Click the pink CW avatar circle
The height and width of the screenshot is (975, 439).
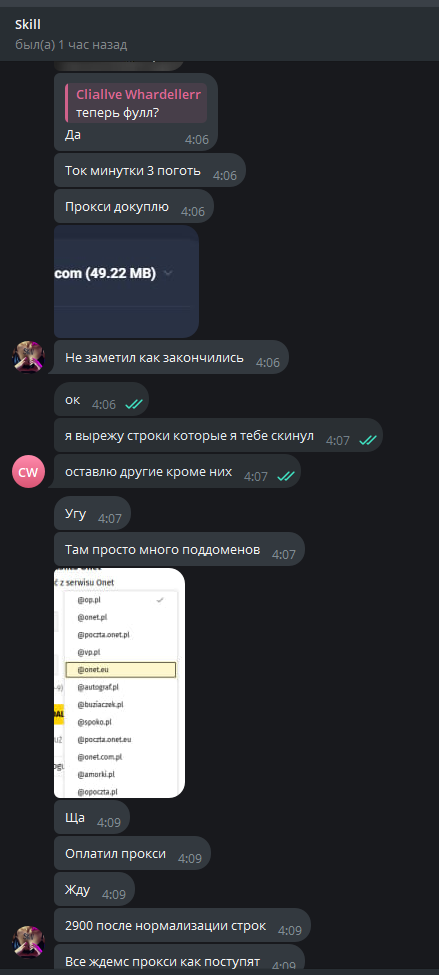point(29,472)
